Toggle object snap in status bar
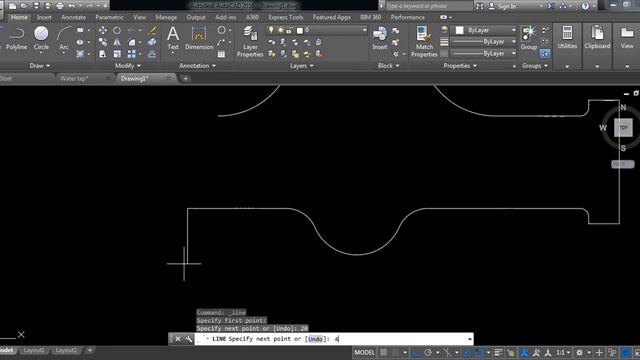This screenshot has height=360, width=640. pos(479,352)
